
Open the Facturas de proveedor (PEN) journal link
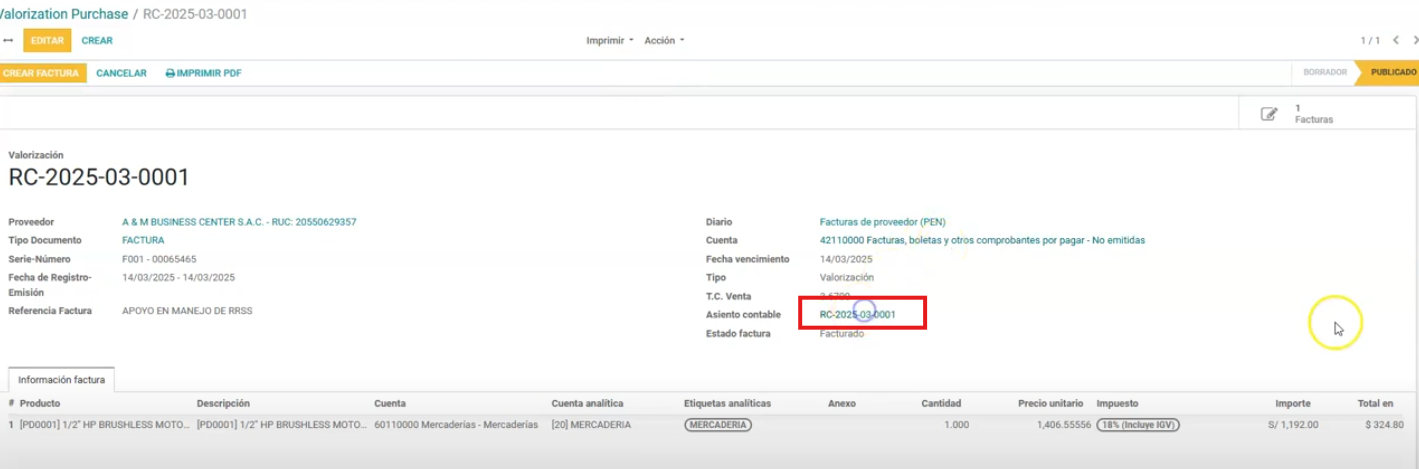(882, 222)
